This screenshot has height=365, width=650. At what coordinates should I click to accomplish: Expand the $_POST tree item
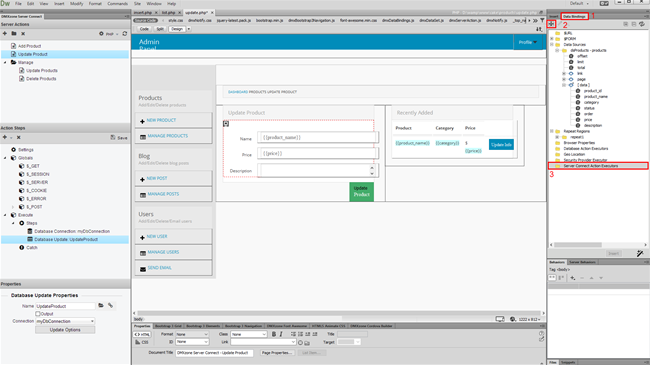click(x=13, y=207)
